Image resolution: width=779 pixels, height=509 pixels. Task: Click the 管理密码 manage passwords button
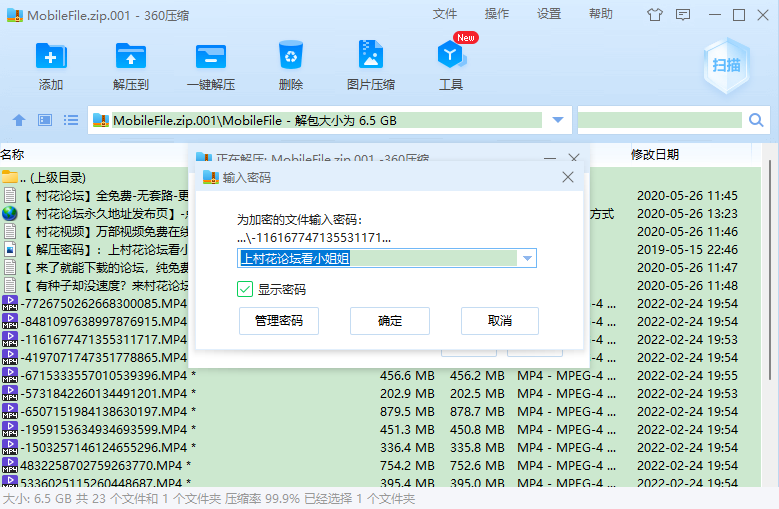pos(278,321)
